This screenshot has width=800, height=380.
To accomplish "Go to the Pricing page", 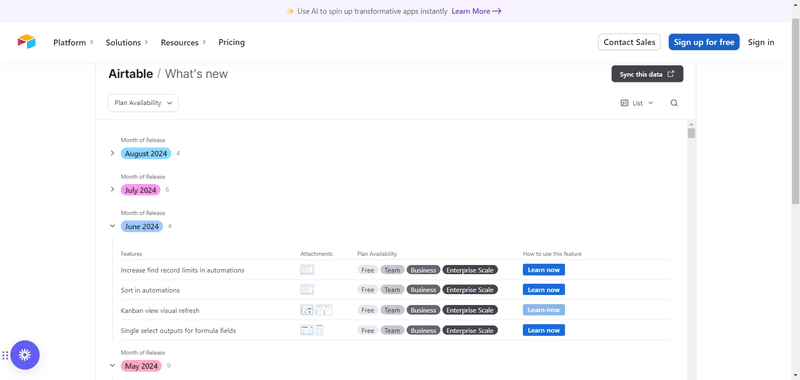I will 232,42.
